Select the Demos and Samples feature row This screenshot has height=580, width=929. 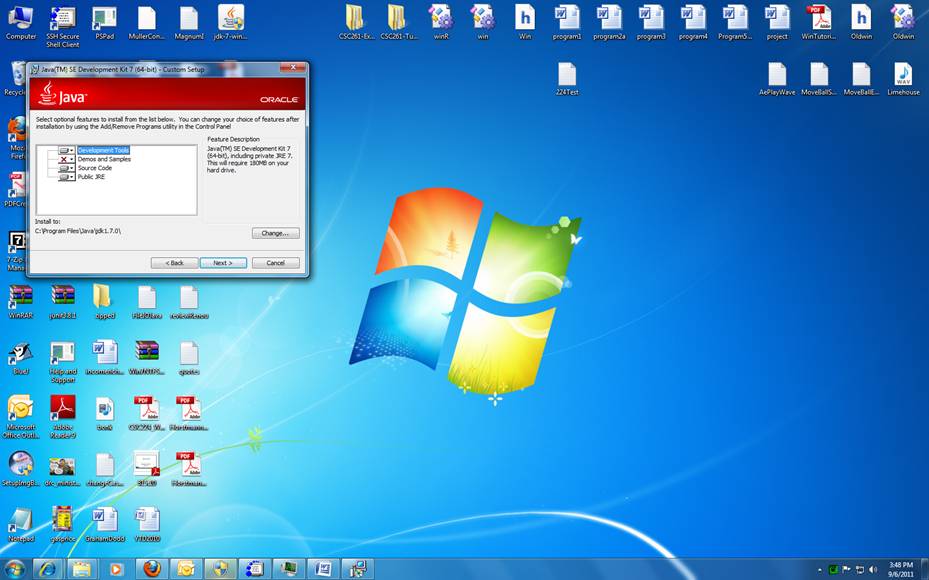coord(104,159)
